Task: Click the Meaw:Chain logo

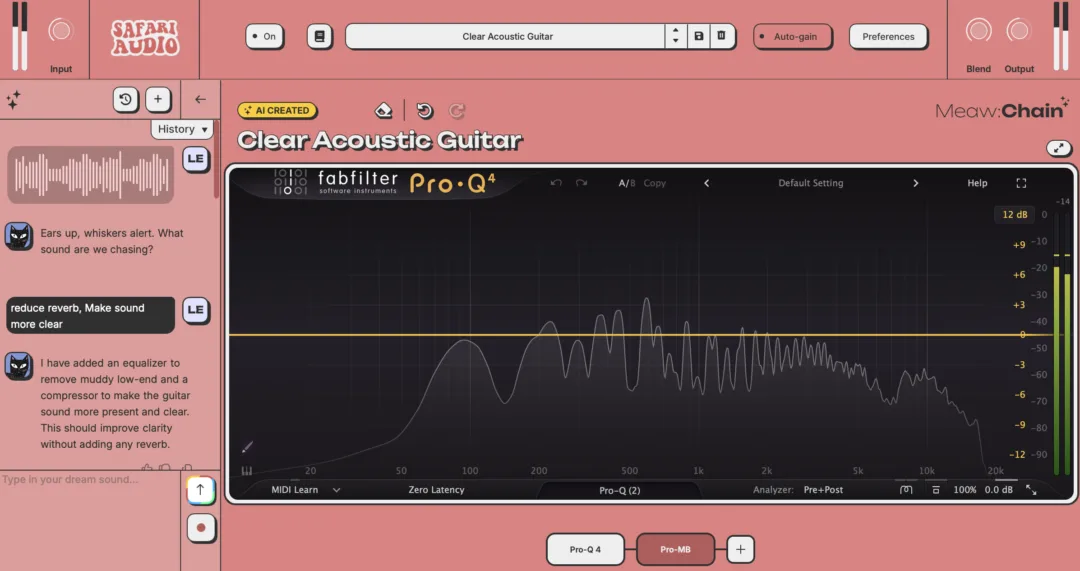Action: (1002, 110)
